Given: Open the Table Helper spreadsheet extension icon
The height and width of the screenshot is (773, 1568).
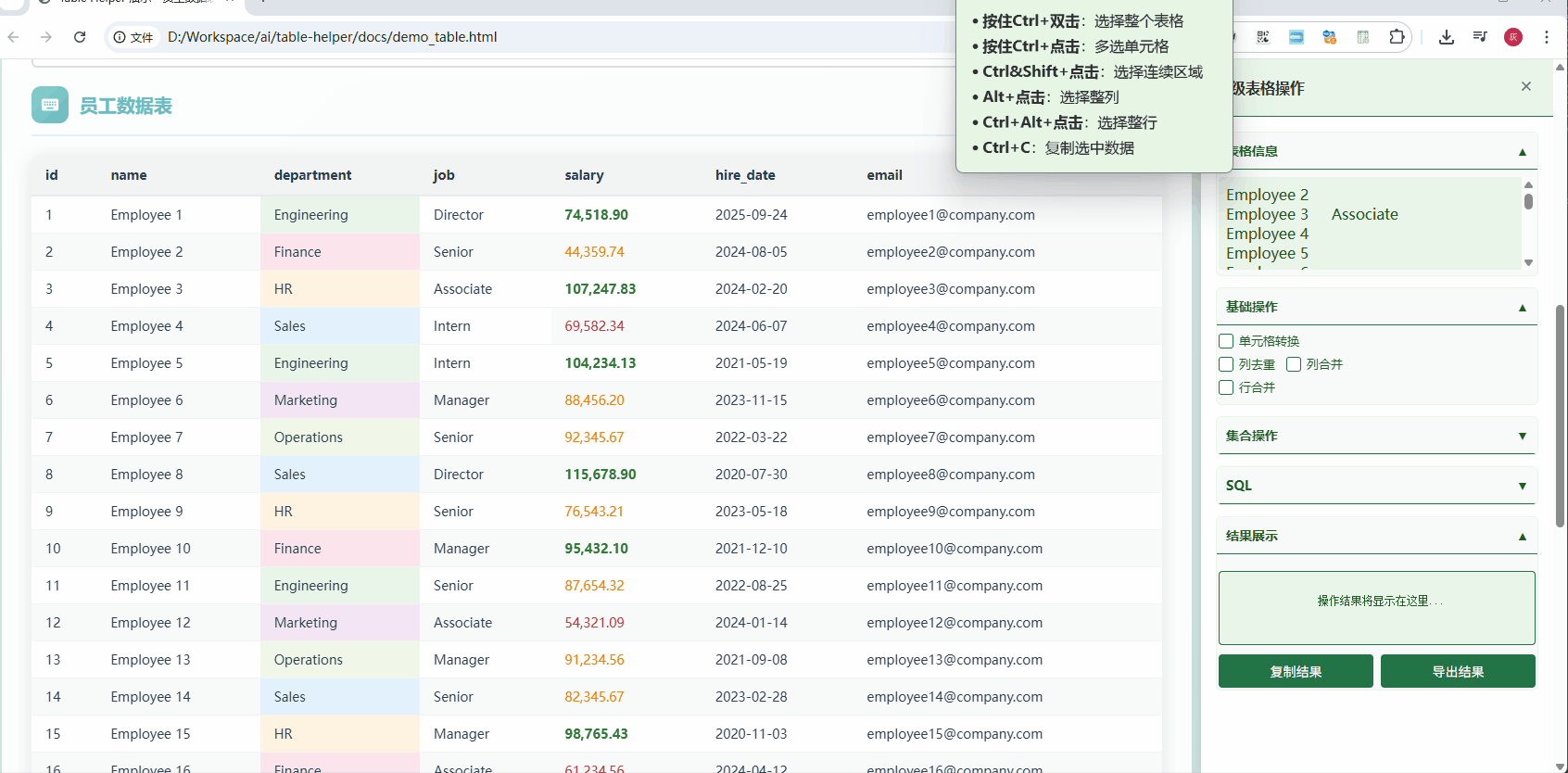Looking at the screenshot, I should pyautogui.click(x=1362, y=37).
